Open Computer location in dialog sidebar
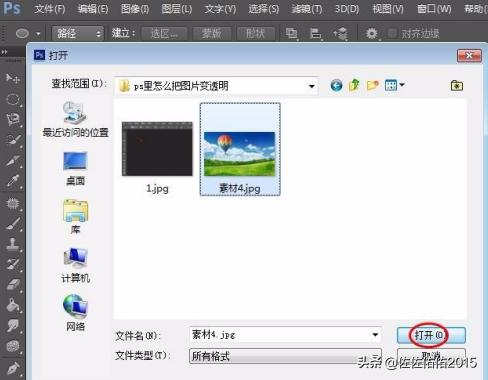 point(76,265)
